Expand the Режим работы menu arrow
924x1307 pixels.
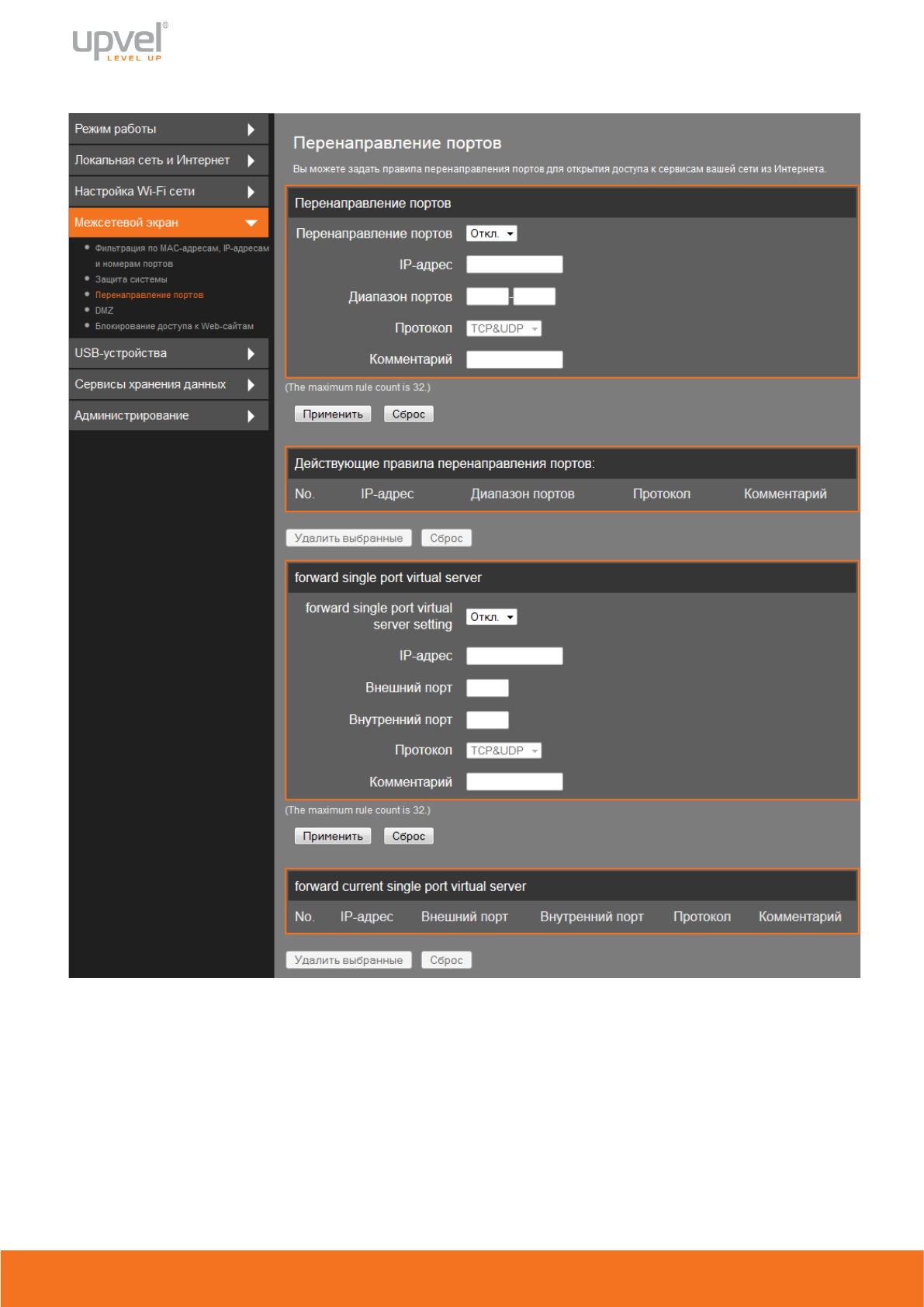(x=251, y=130)
